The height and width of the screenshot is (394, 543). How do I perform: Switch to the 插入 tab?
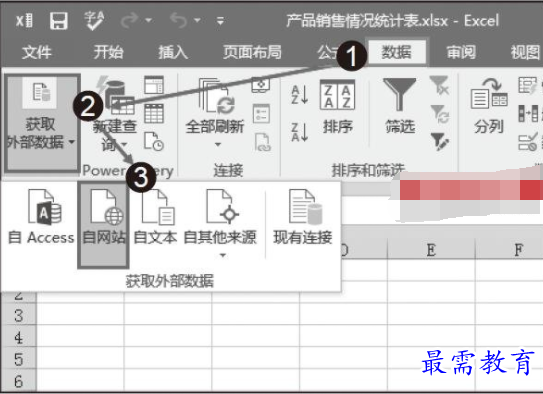point(173,52)
